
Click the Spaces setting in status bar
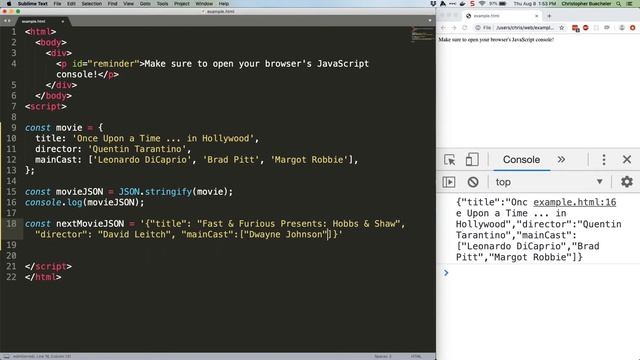(x=382, y=356)
